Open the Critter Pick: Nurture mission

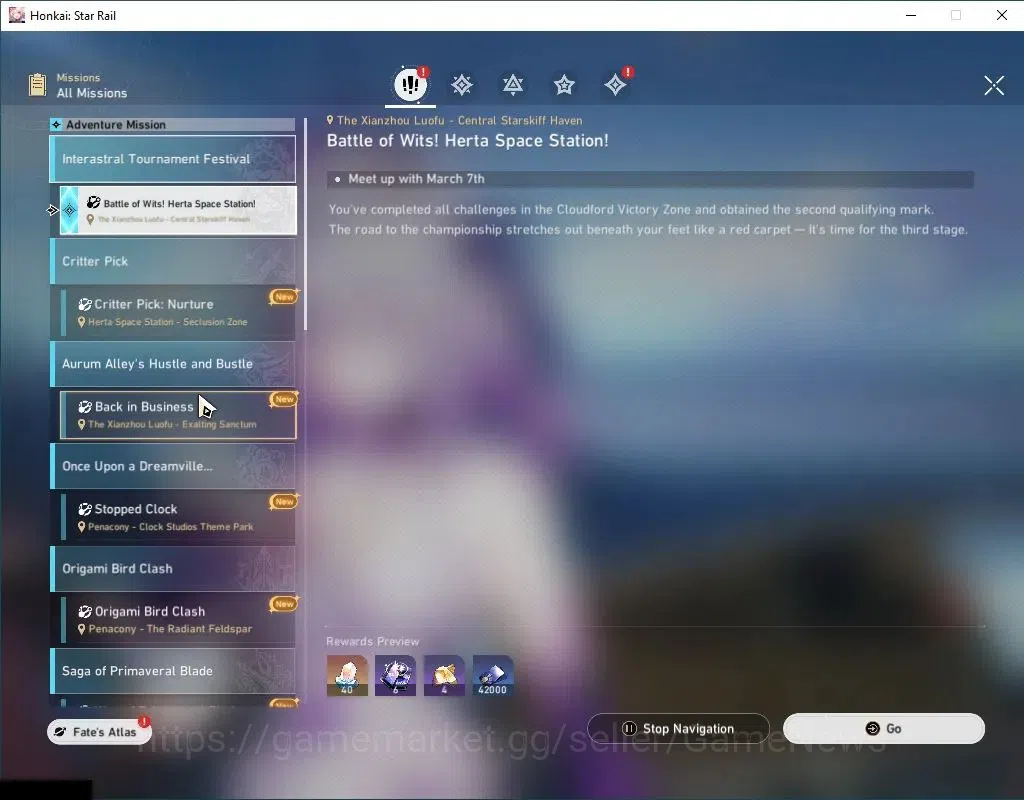178,312
